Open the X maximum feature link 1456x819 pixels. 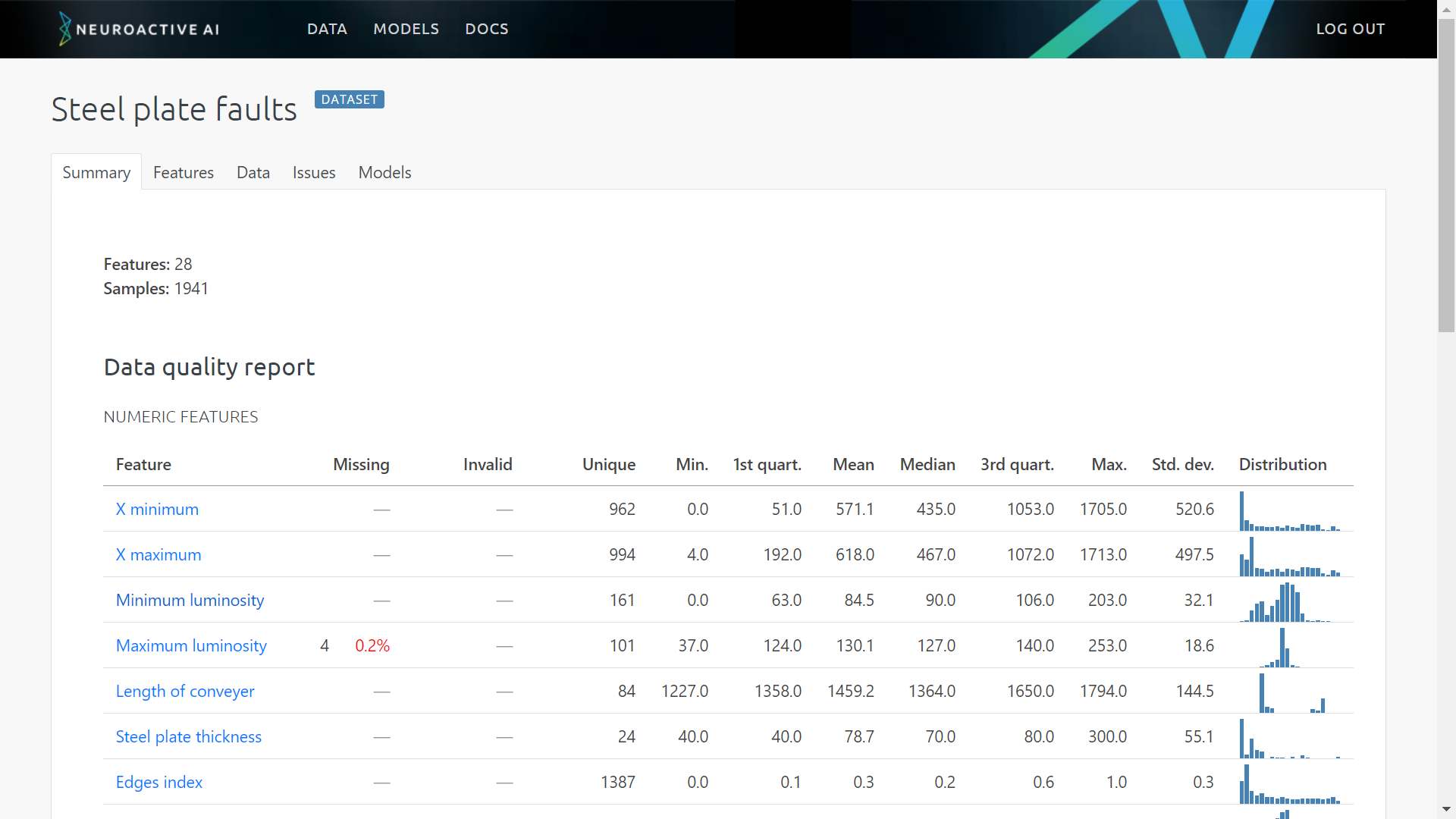click(x=158, y=554)
